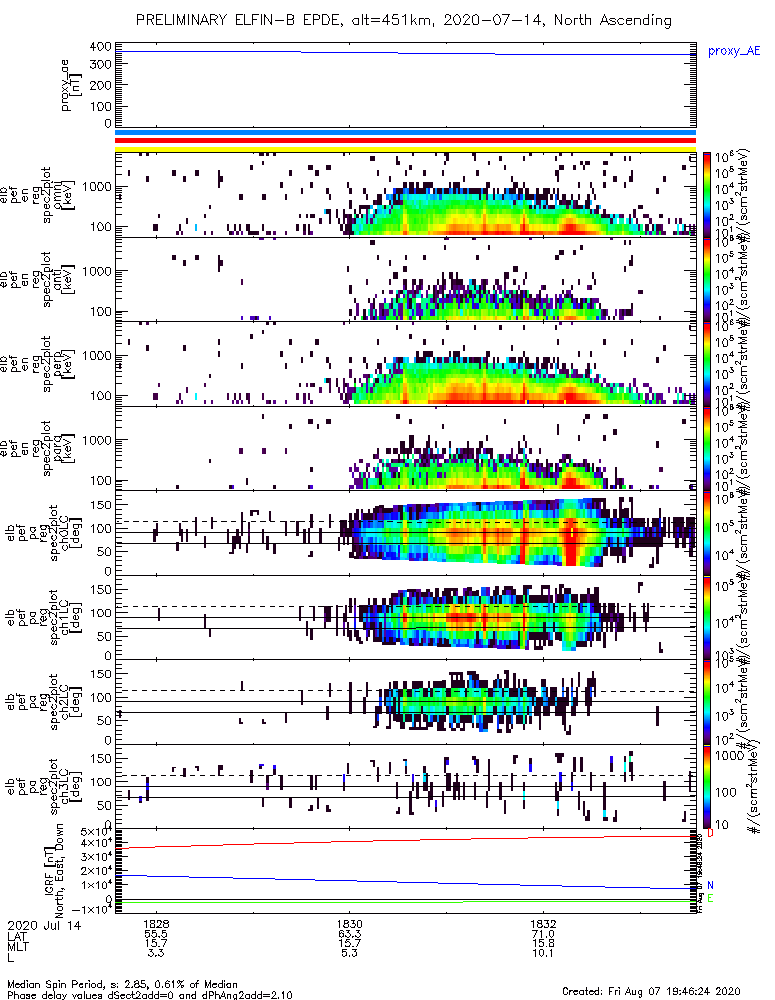Click the "IGRF [nT] North, East, Down" axis label
The width and height of the screenshot is (775, 1000).
(54, 869)
